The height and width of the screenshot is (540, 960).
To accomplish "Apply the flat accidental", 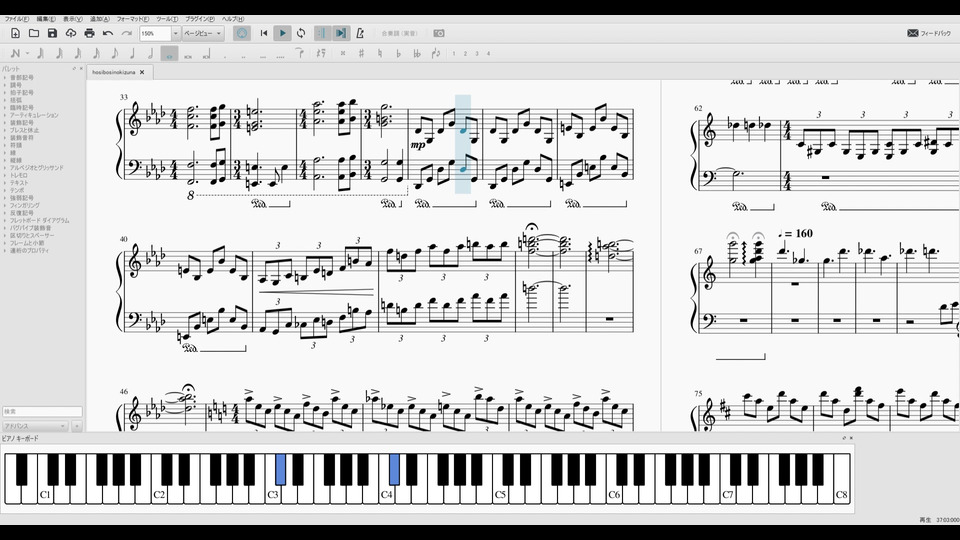I will pos(398,53).
